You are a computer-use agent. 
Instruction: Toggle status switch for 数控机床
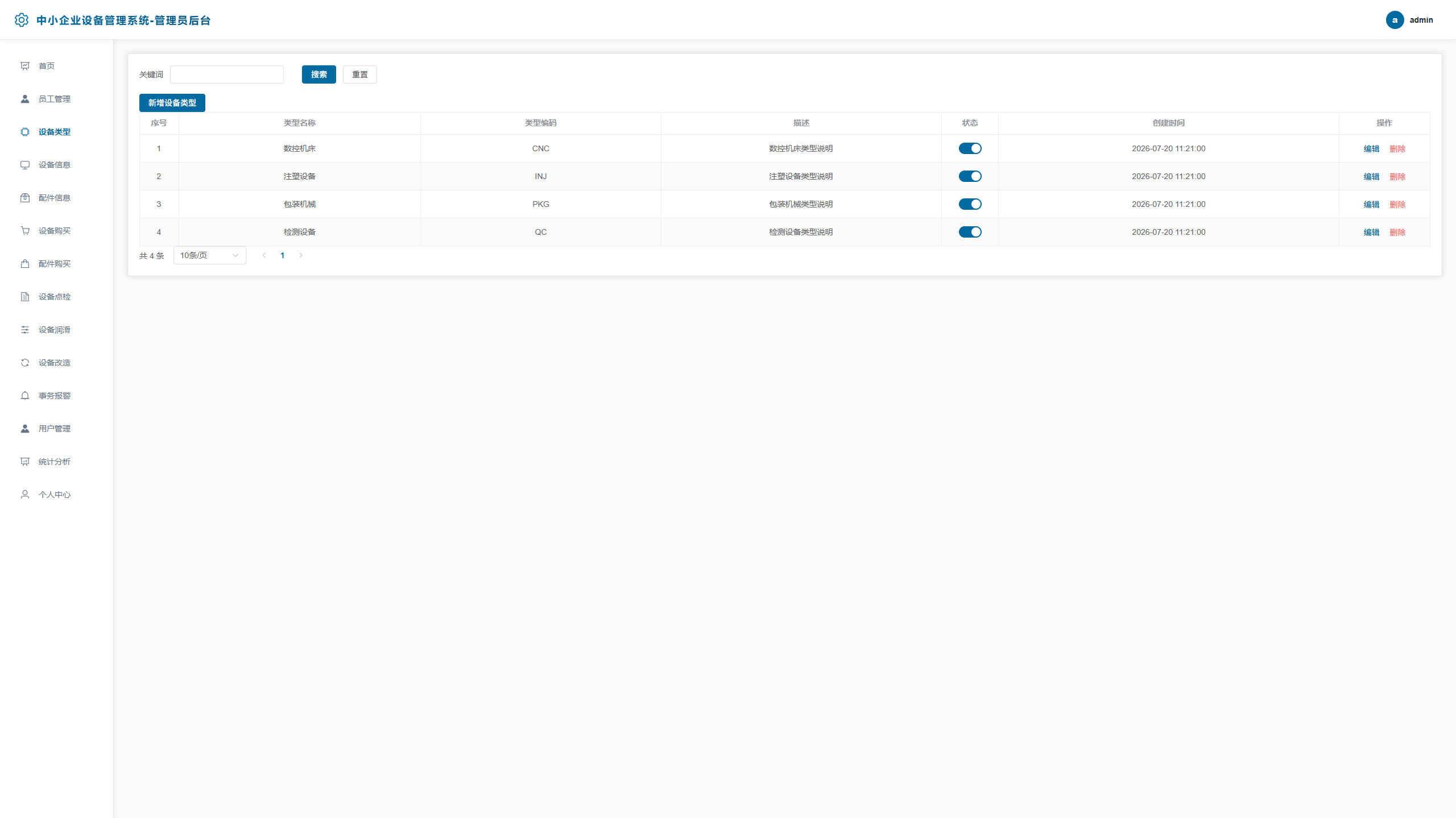pos(970,148)
